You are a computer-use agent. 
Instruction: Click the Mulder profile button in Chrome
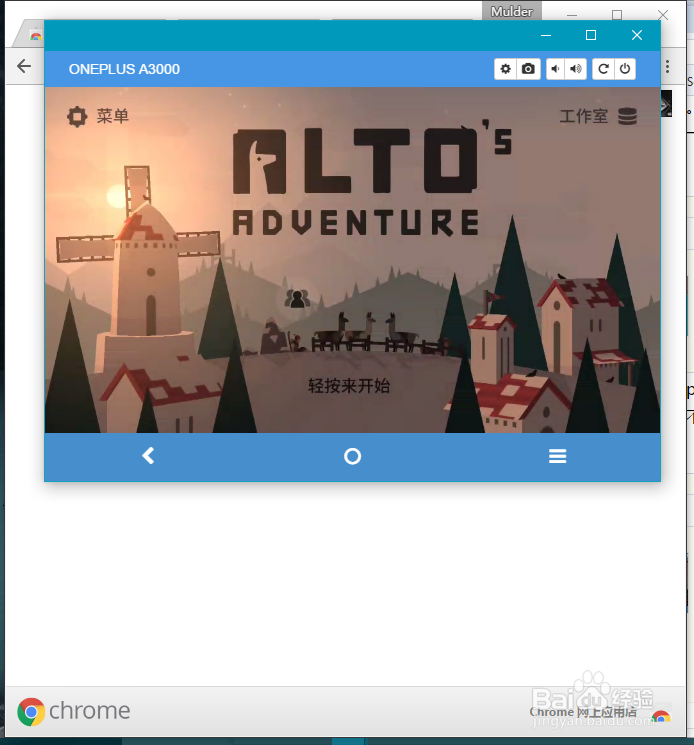click(512, 11)
